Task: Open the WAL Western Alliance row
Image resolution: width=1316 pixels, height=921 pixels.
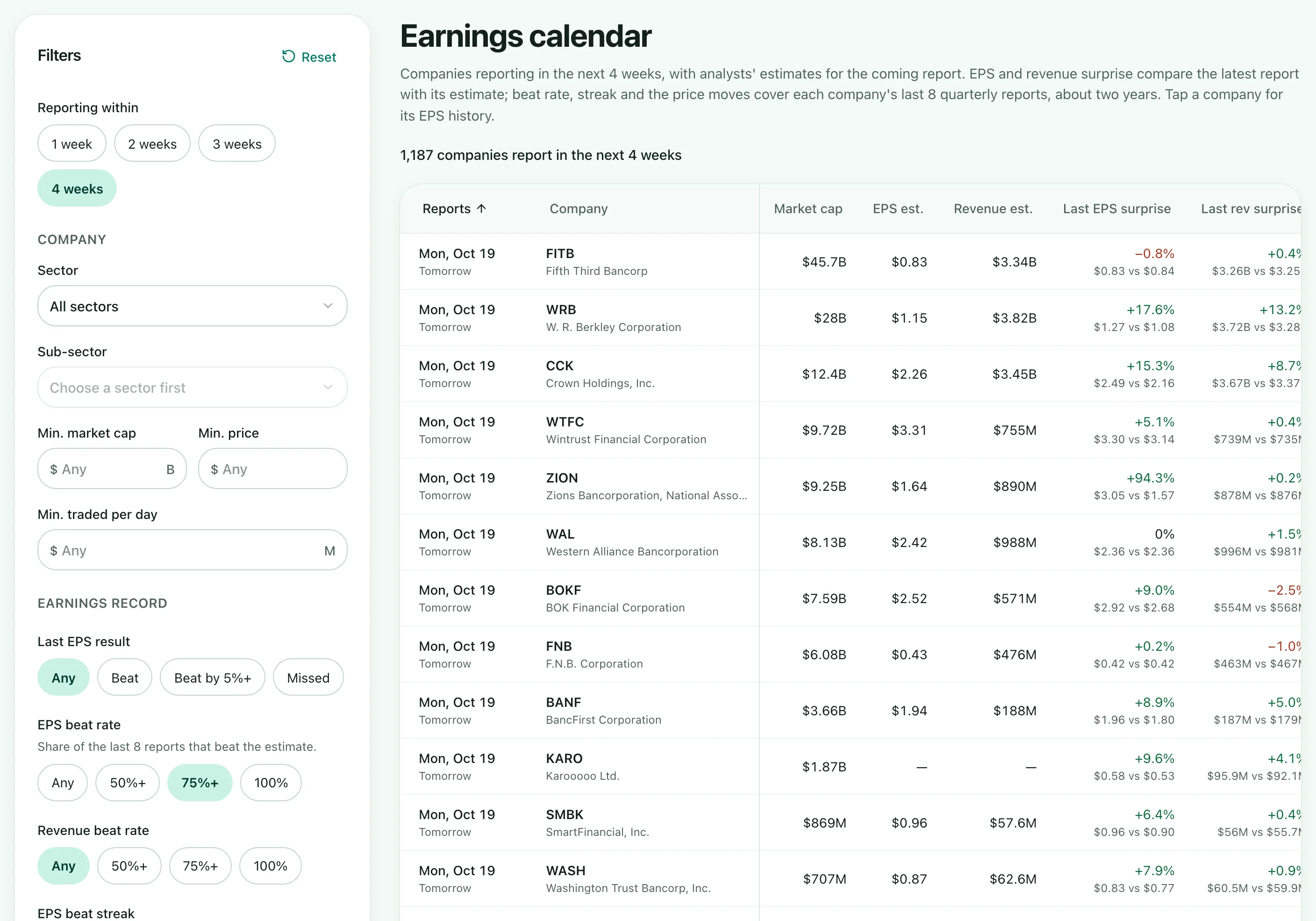Action: tap(850, 542)
